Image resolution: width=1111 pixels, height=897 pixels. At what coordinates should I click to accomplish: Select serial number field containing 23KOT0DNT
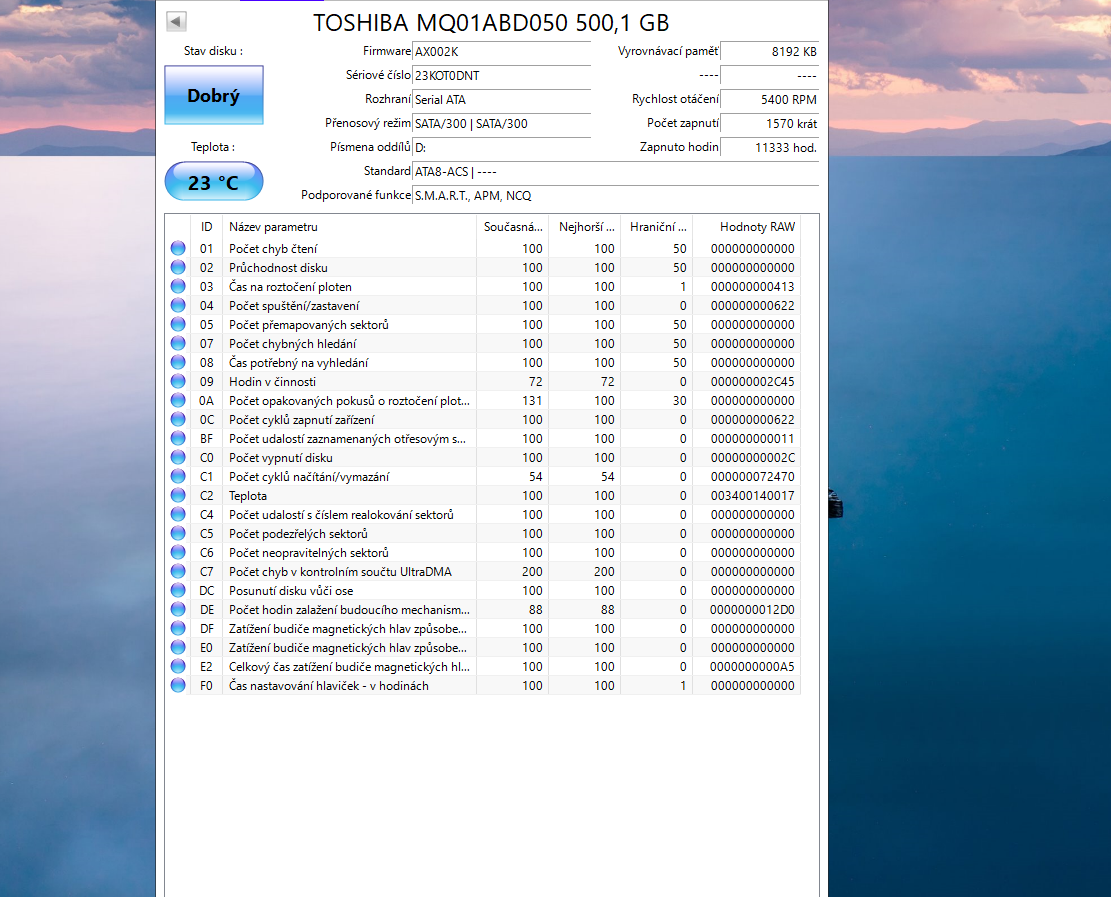[500, 75]
